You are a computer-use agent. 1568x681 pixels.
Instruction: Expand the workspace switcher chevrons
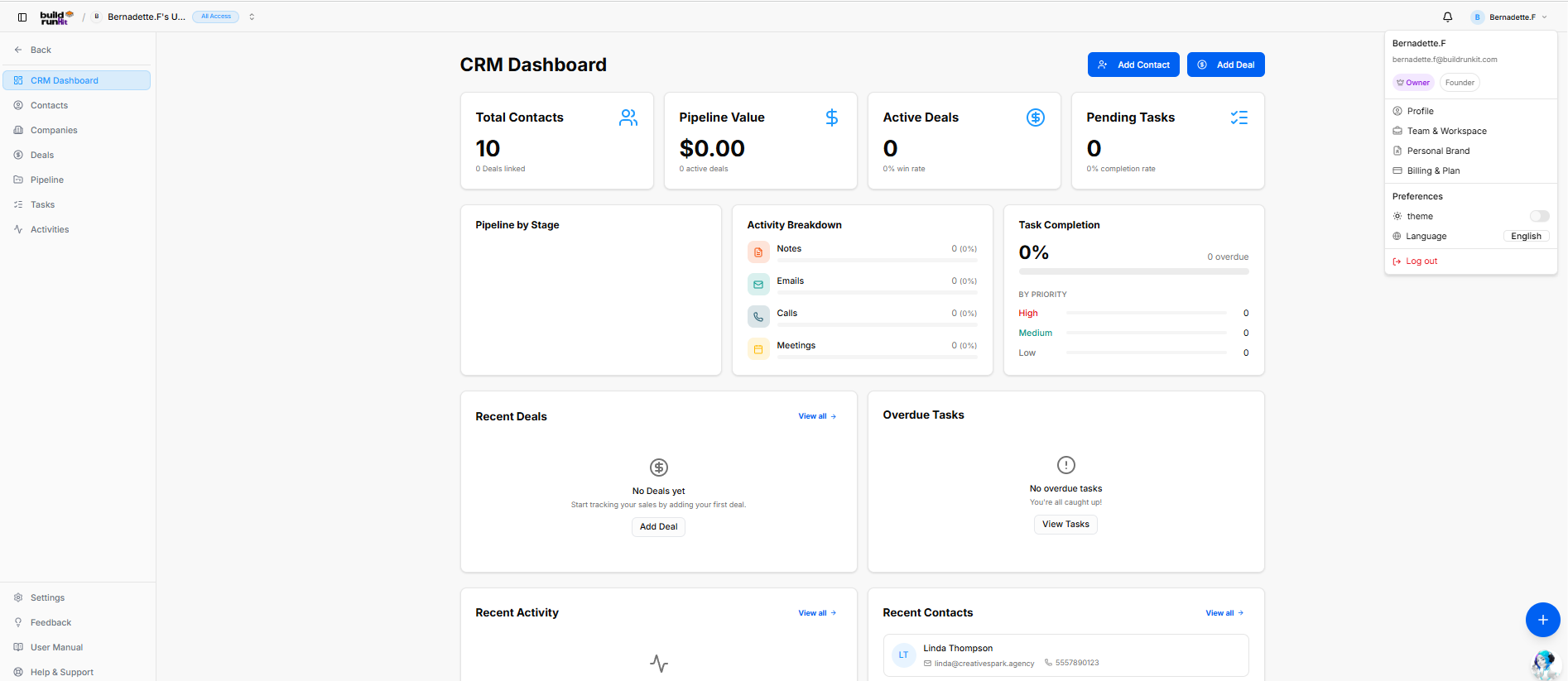252,17
